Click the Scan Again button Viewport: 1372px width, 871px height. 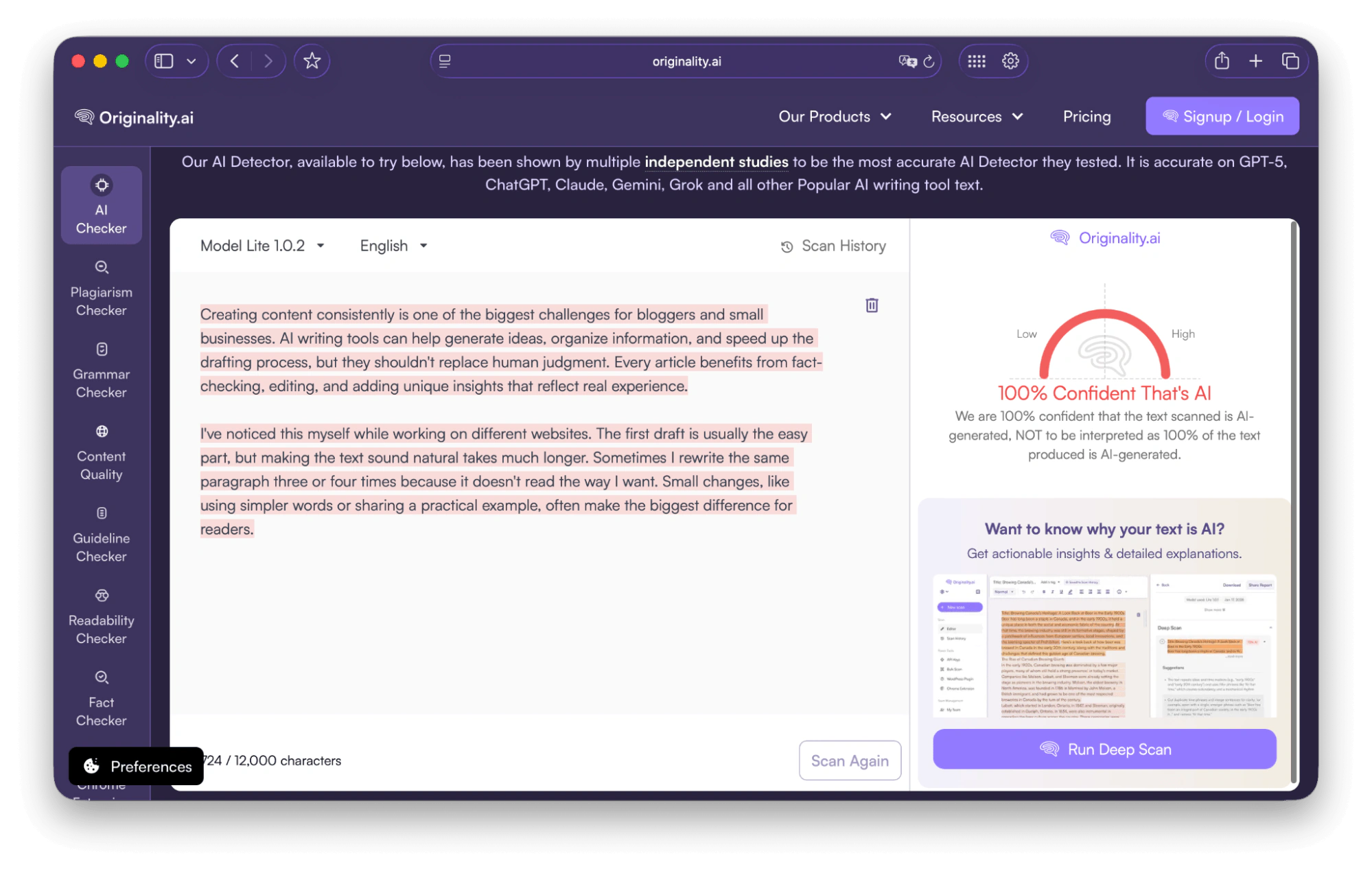(850, 760)
